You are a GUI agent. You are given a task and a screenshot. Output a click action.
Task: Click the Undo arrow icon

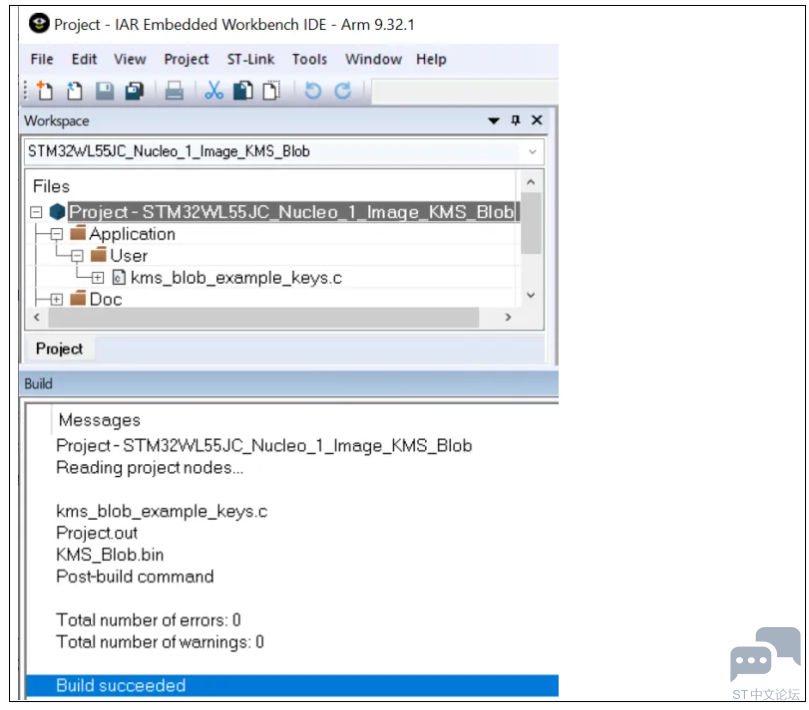point(313,91)
